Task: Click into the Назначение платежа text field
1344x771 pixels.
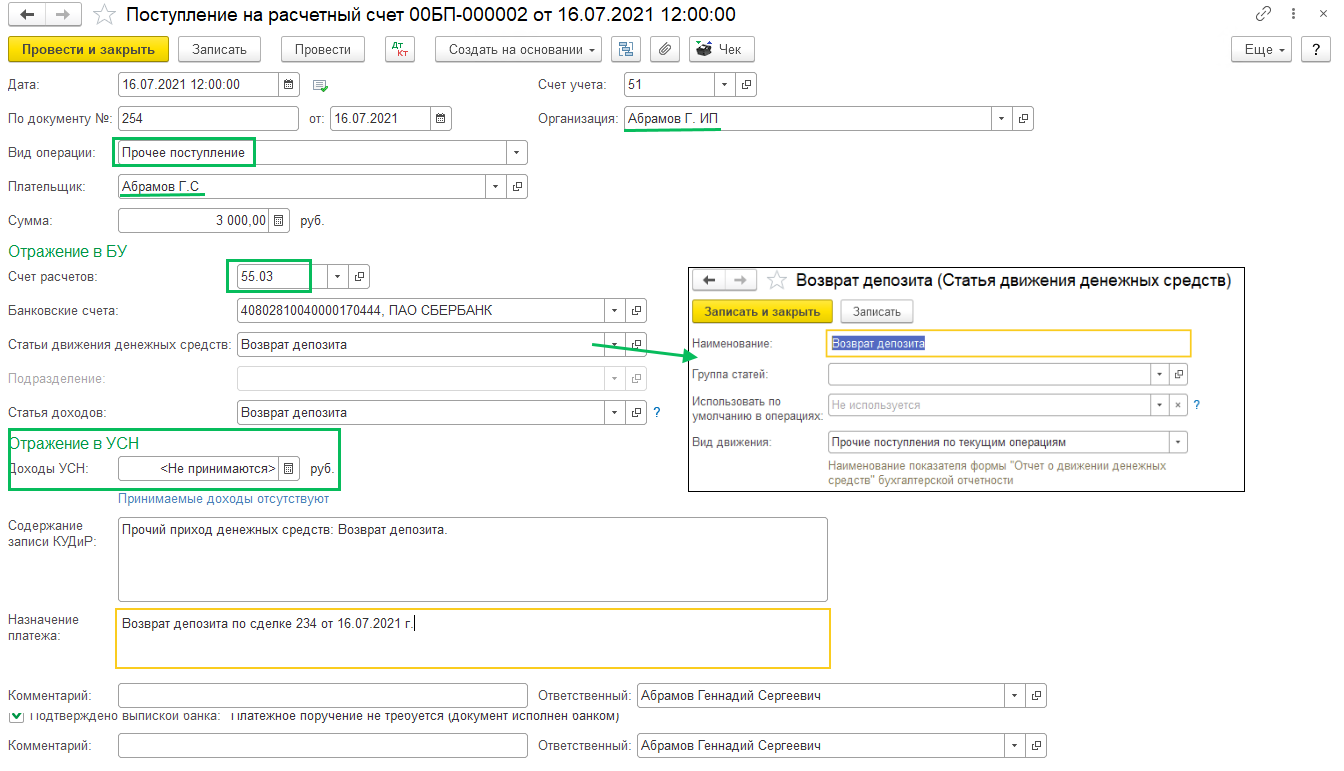Action: coord(472,638)
